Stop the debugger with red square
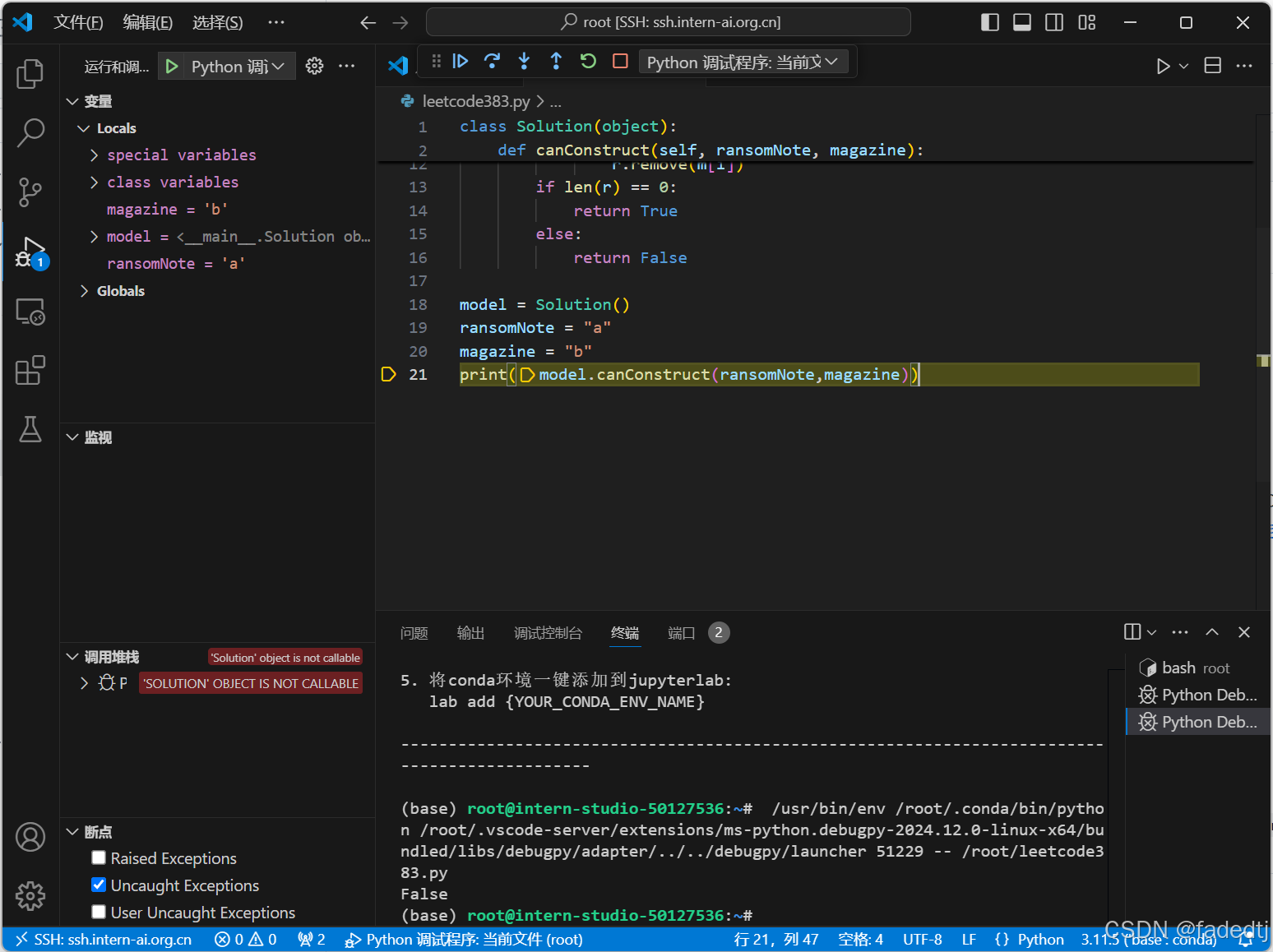This screenshot has width=1273, height=952. coord(620,62)
